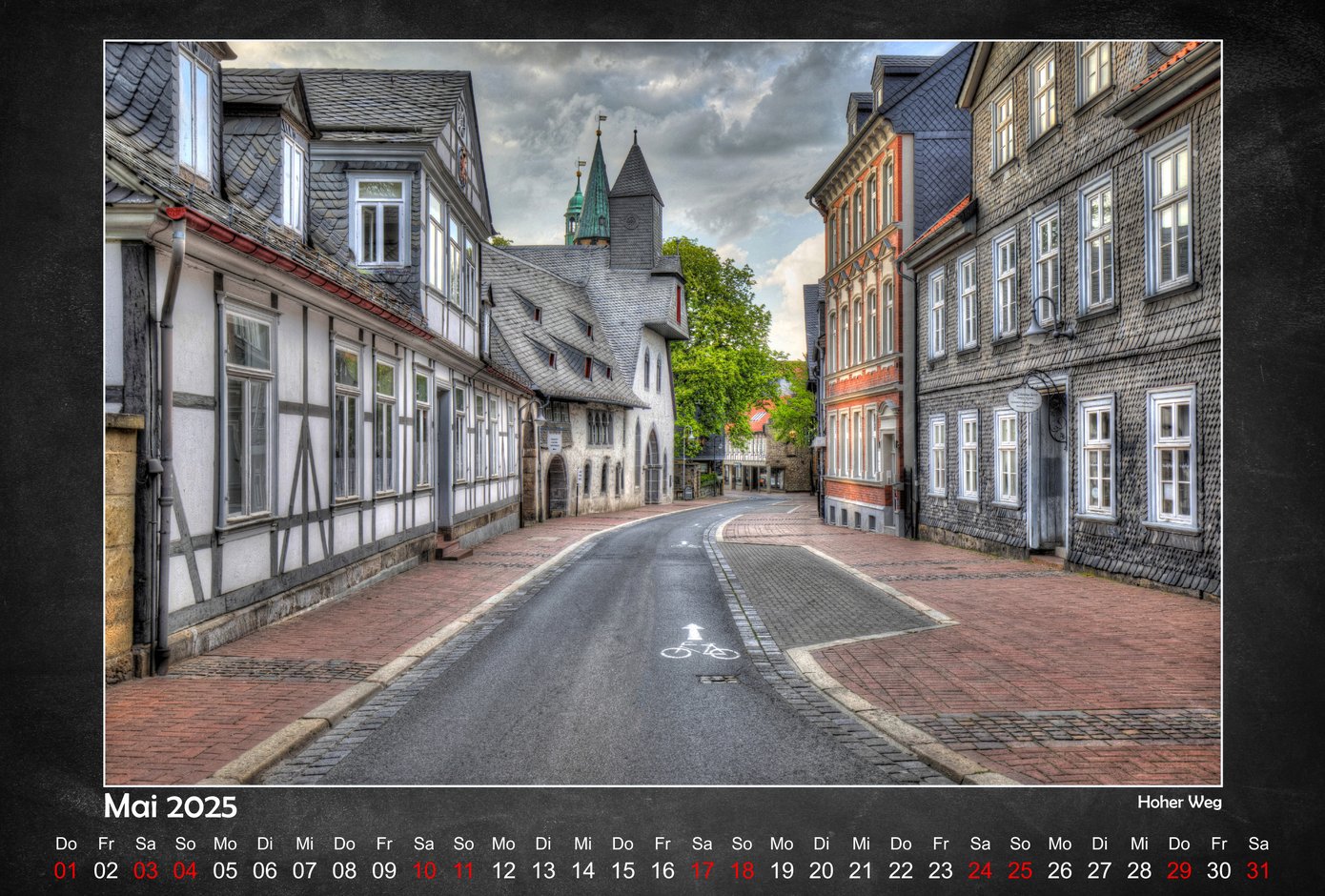Select the red date 17
The width and height of the screenshot is (1325, 896).
pos(703,870)
